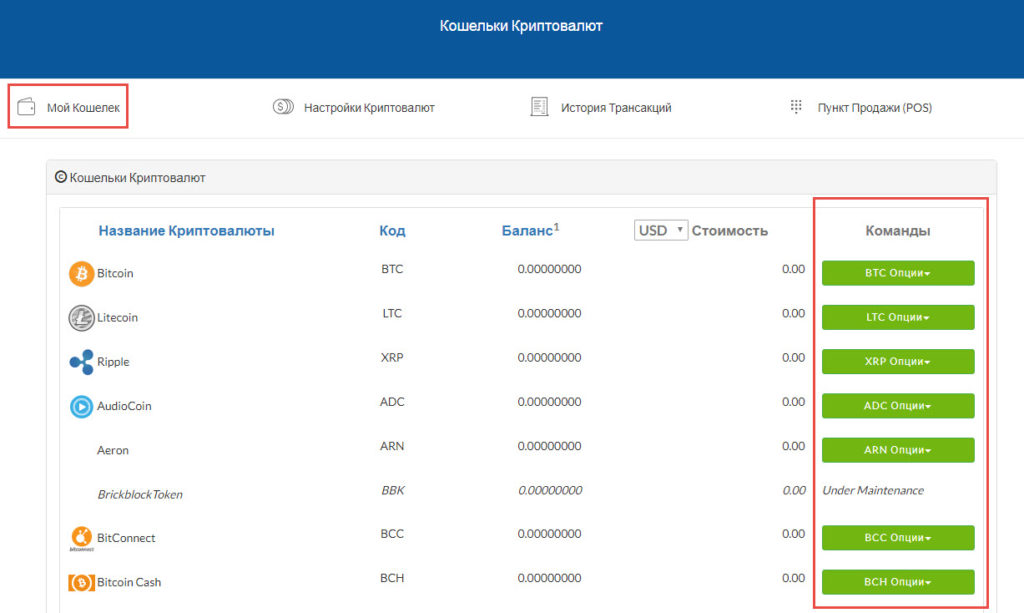The height and width of the screenshot is (613, 1024).
Task: Expand the BCC Опции dropdown button
Action: [898, 538]
